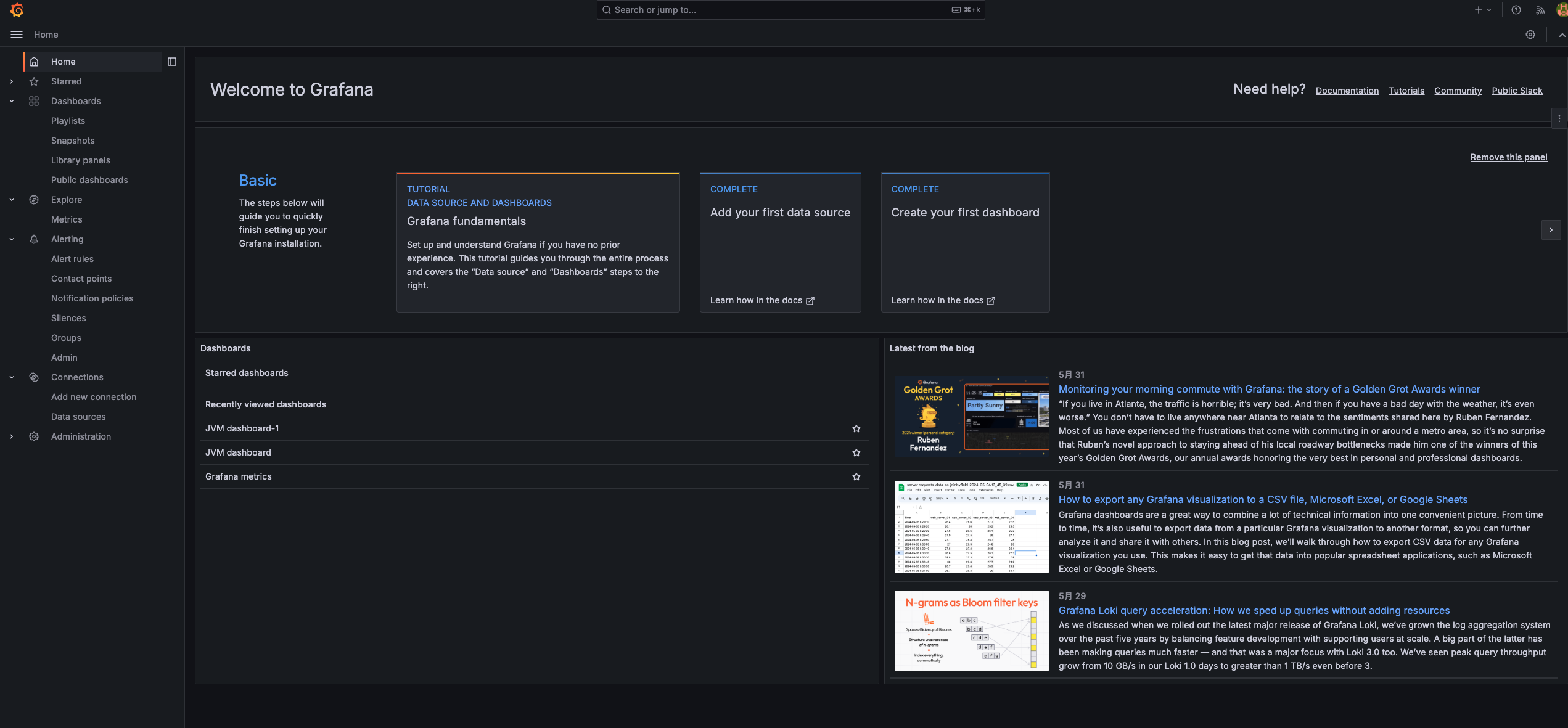Toggle the favorite star for Grafana metrics

(x=856, y=476)
